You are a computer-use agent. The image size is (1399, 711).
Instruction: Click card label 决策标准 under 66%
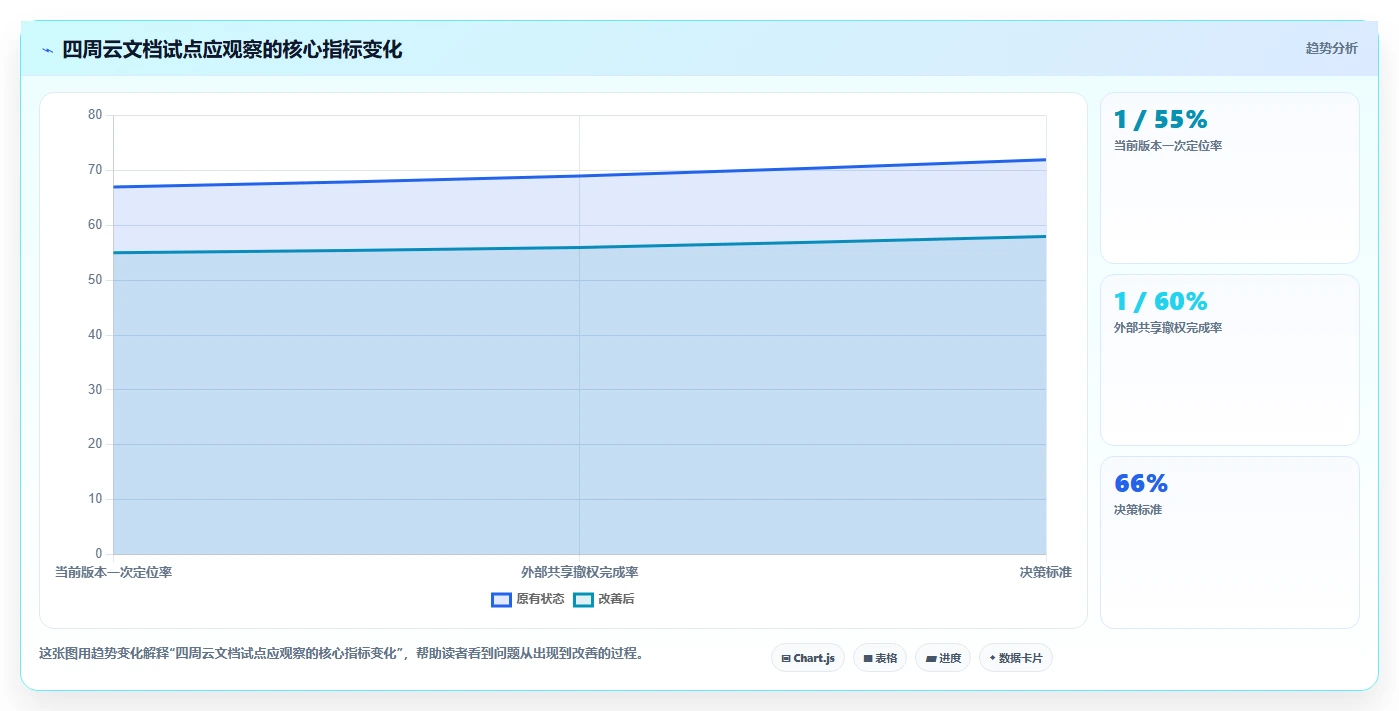click(x=1138, y=510)
